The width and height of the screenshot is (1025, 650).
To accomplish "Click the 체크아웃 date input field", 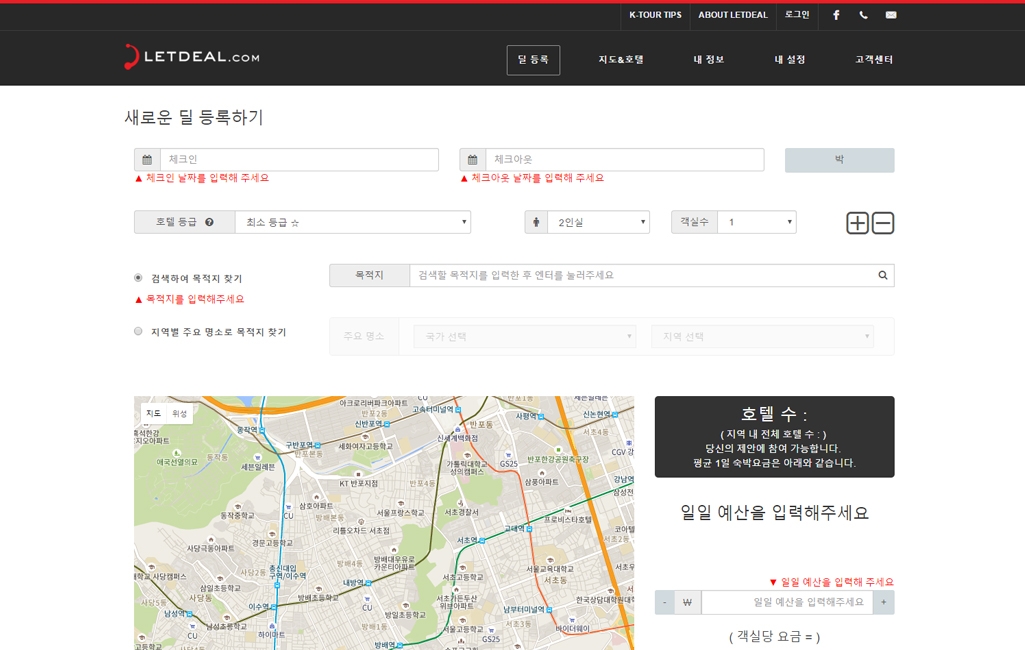I will [x=625, y=160].
